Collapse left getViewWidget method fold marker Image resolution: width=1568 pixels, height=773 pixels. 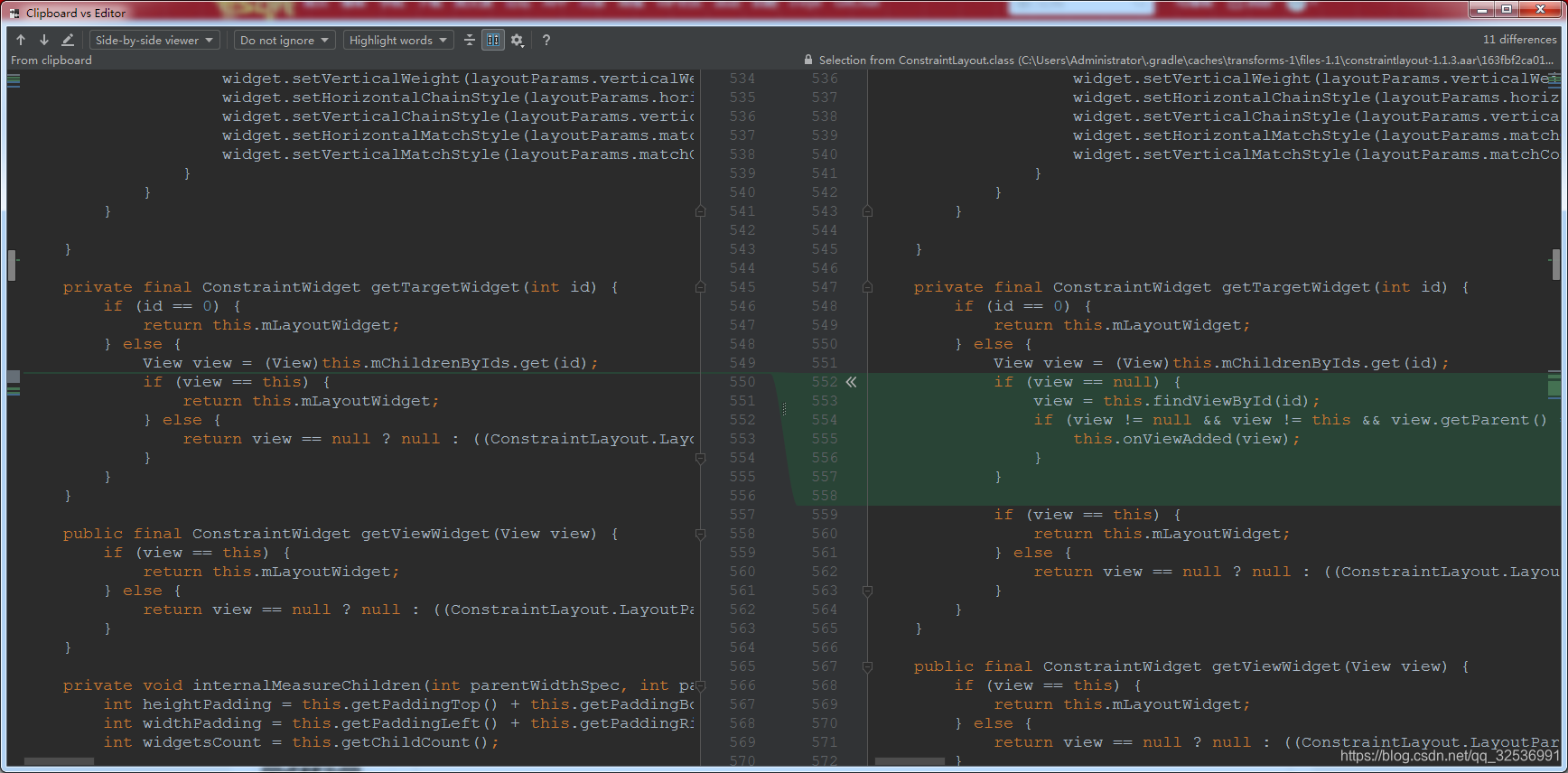[x=700, y=534]
